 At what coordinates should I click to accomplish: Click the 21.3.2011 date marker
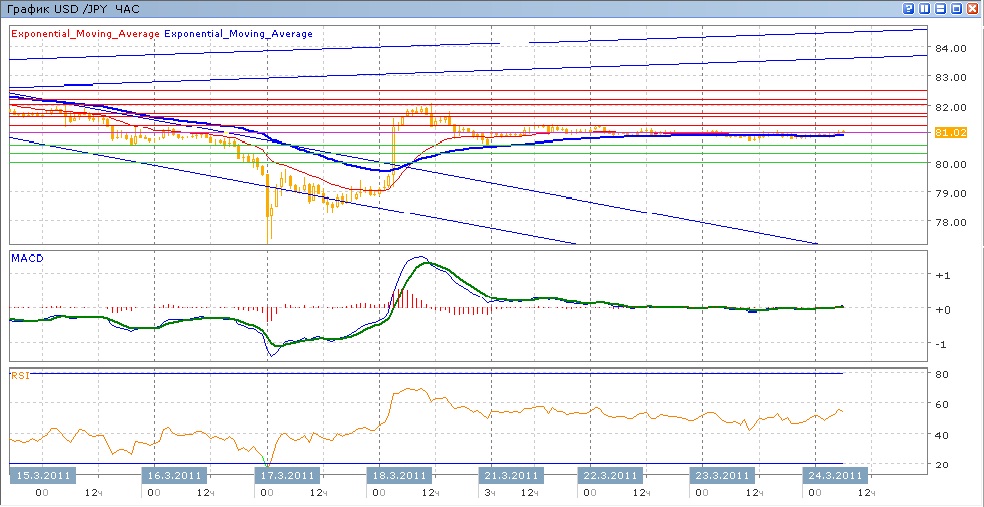tap(511, 475)
